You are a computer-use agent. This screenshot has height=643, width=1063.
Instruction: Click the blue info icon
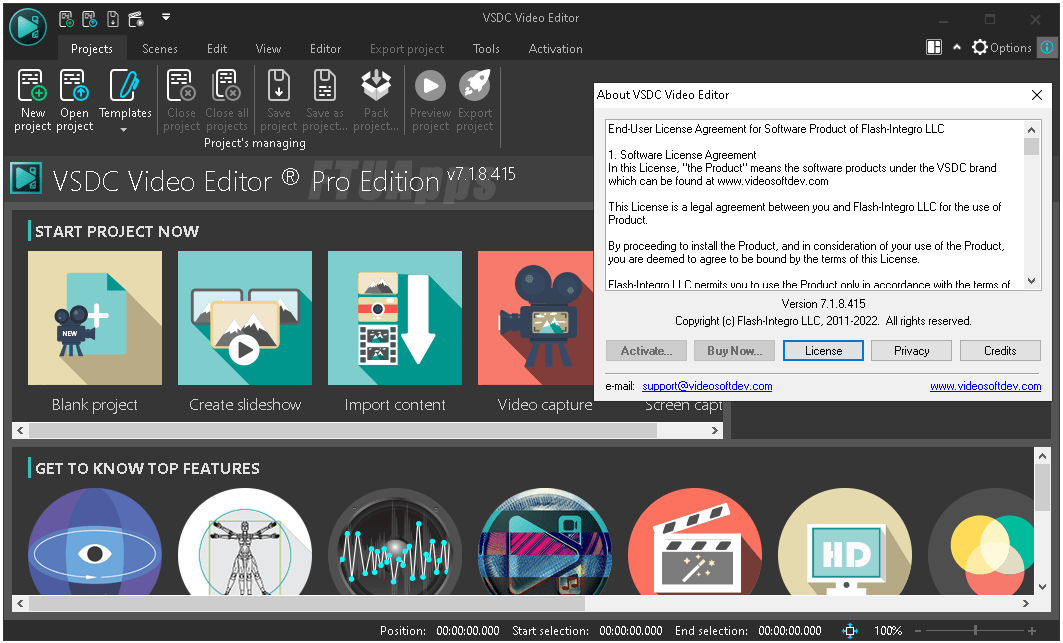tap(1047, 47)
